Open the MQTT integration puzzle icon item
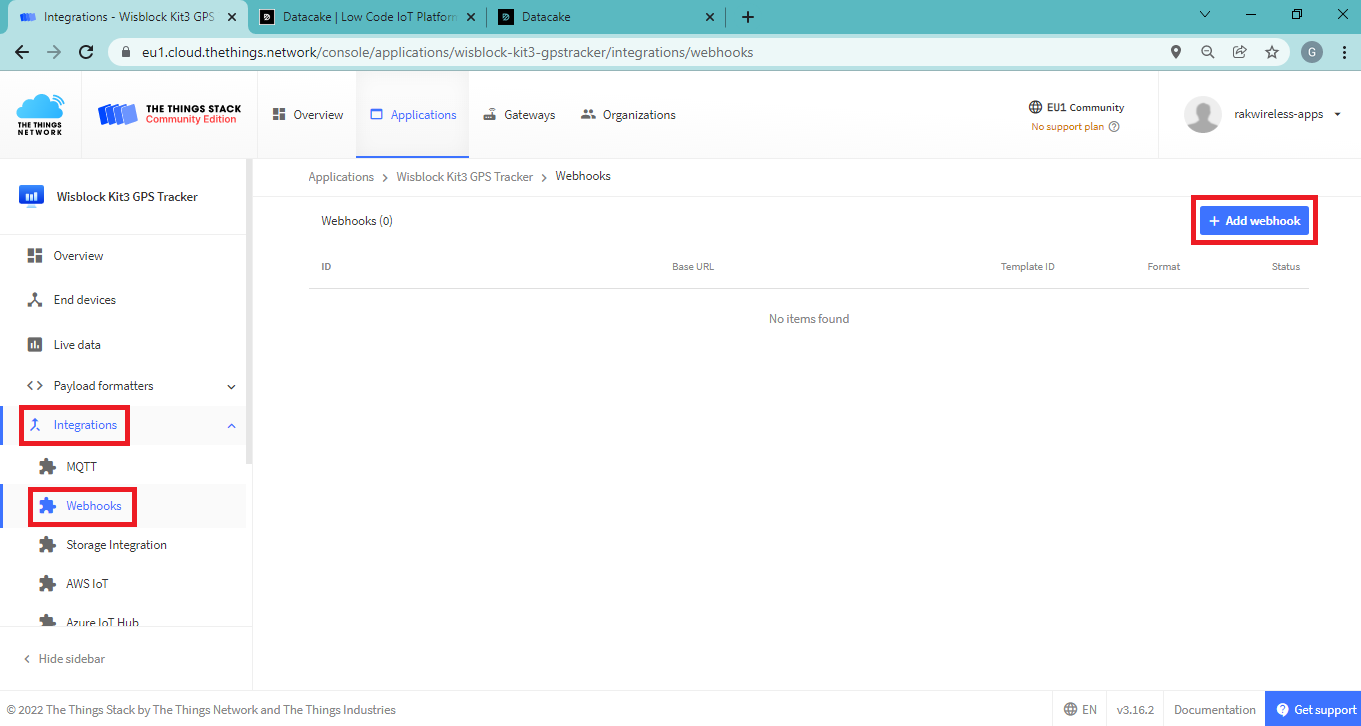This screenshot has height=726, width=1361. pos(47,467)
